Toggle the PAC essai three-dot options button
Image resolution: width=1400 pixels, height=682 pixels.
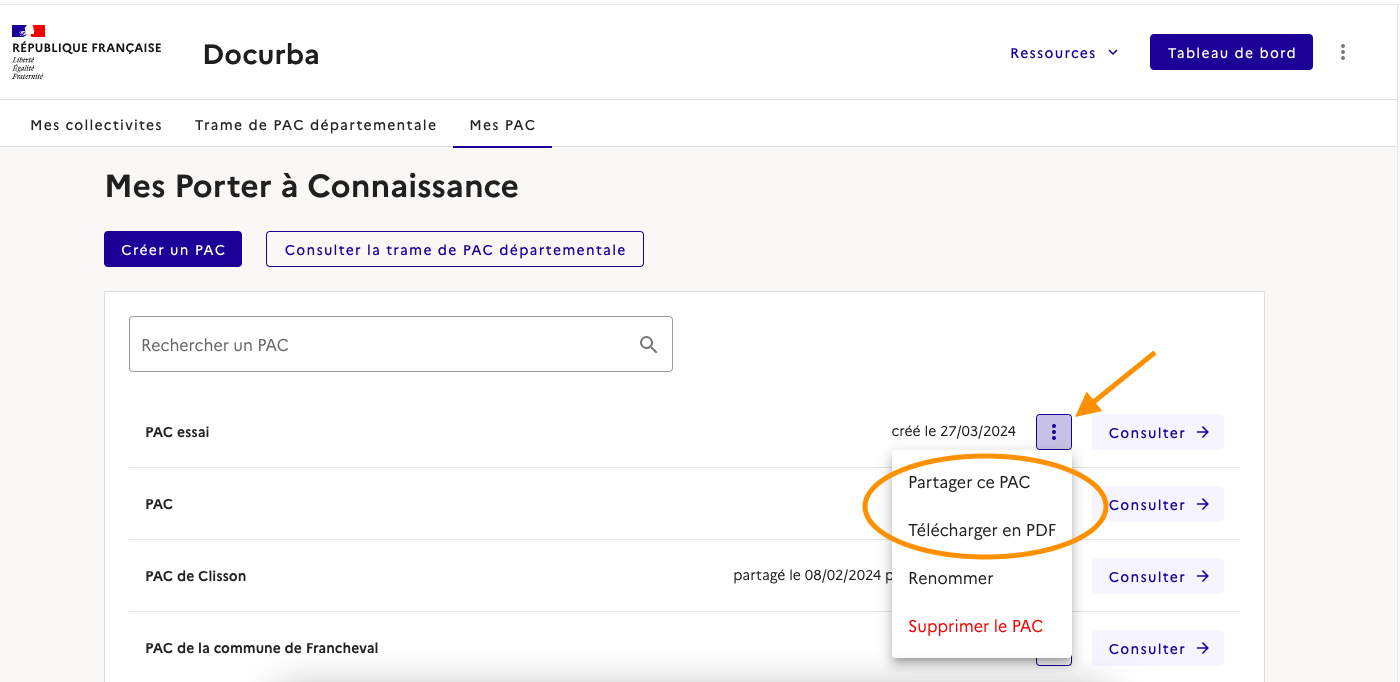(1053, 432)
